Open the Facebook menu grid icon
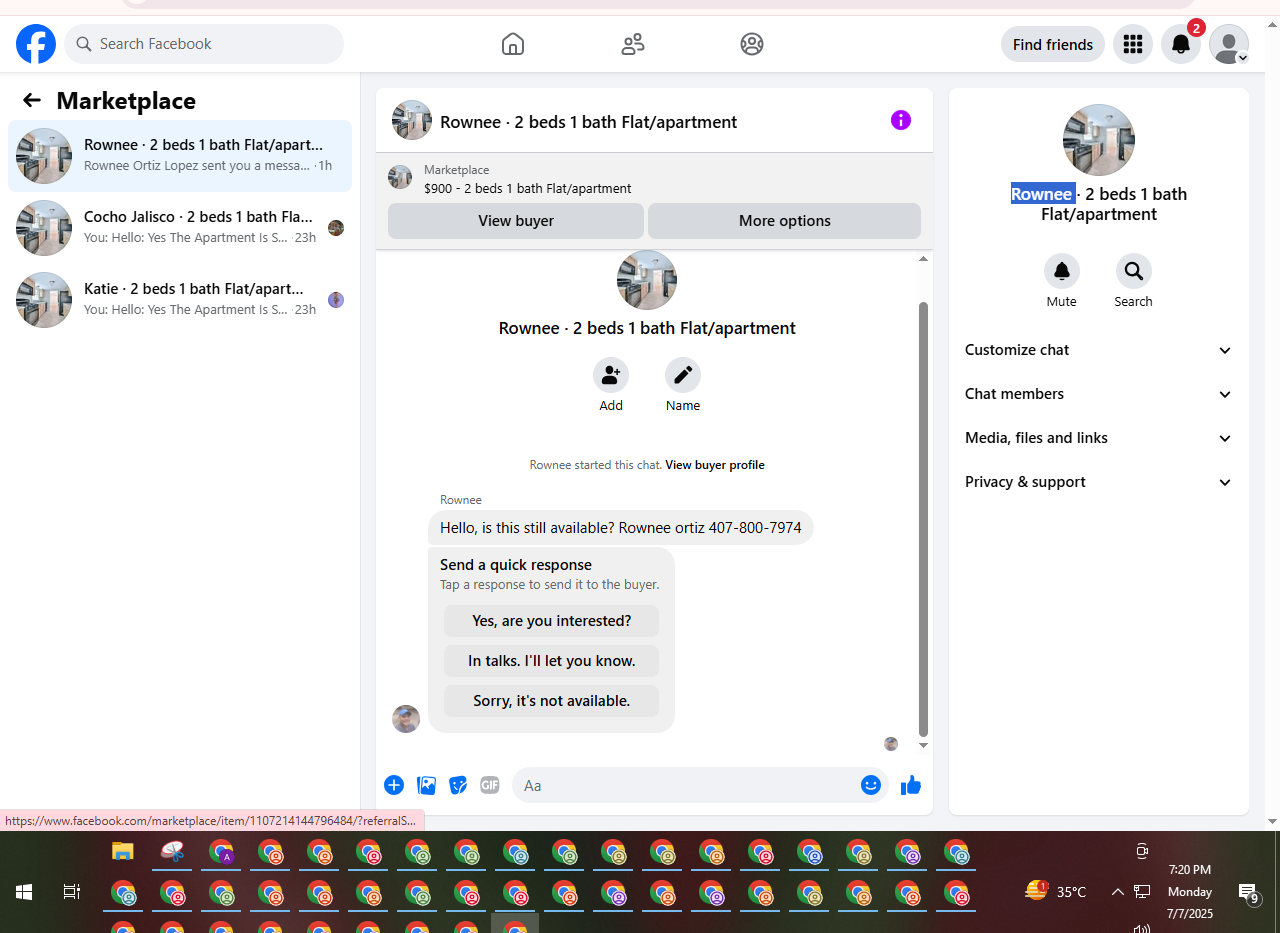The width and height of the screenshot is (1280, 933). [x=1133, y=44]
